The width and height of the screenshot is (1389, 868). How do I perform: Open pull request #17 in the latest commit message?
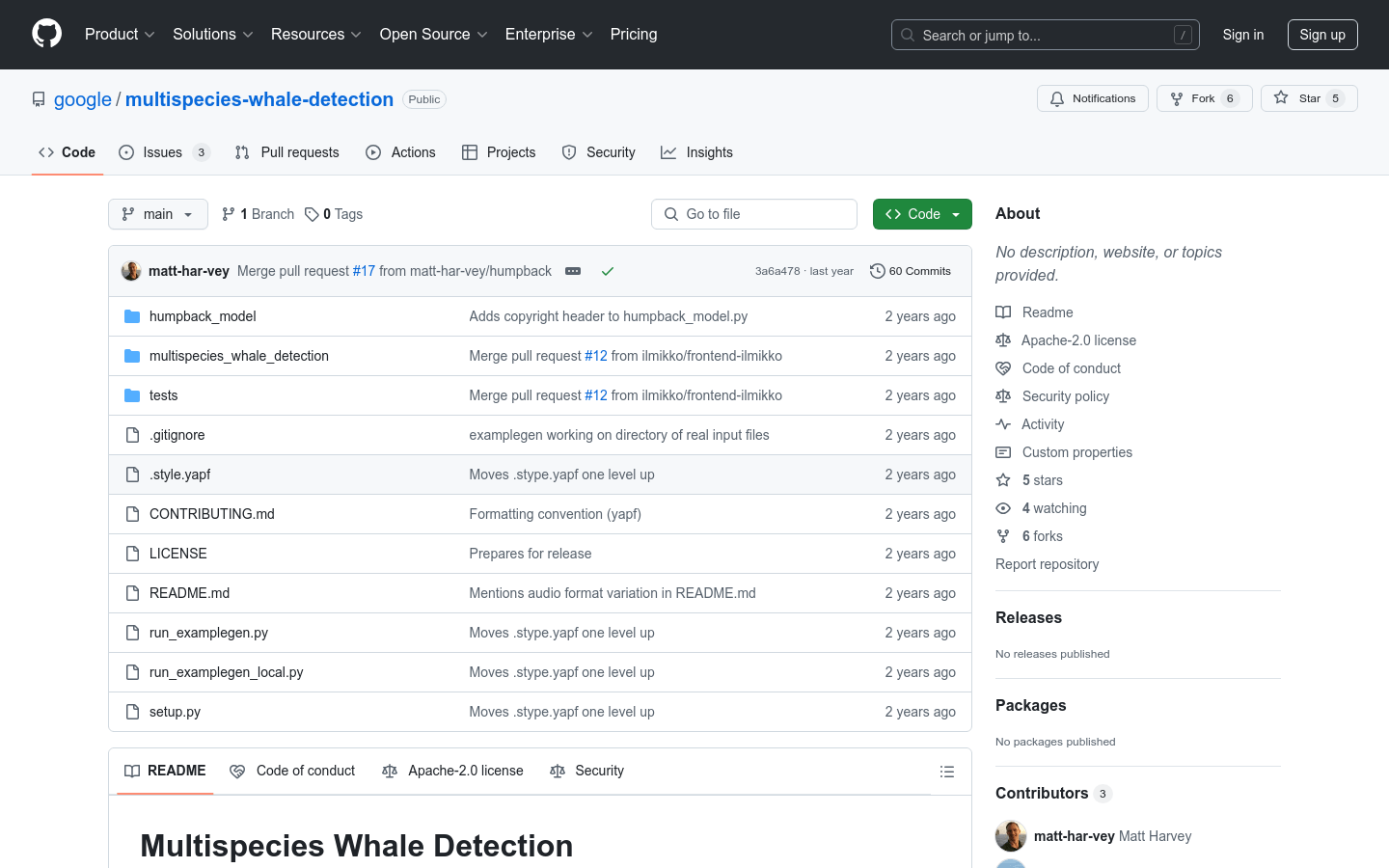click(364, 271)
